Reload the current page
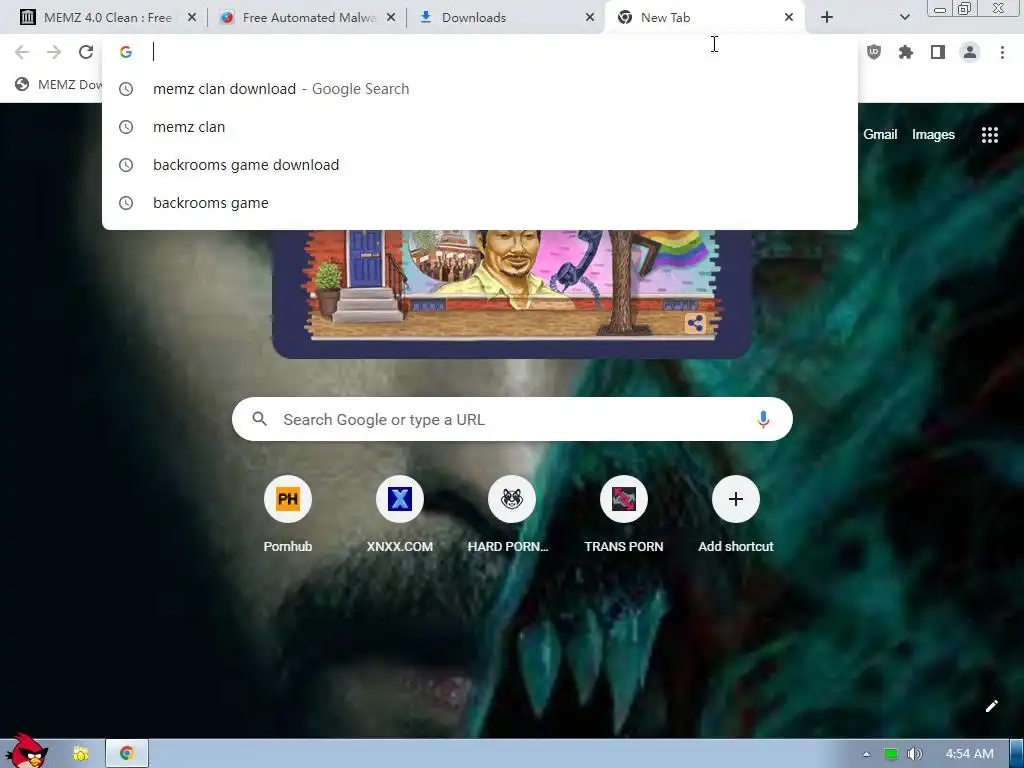The width and height of the screenshot is (1024, 768). click(86, 52)
